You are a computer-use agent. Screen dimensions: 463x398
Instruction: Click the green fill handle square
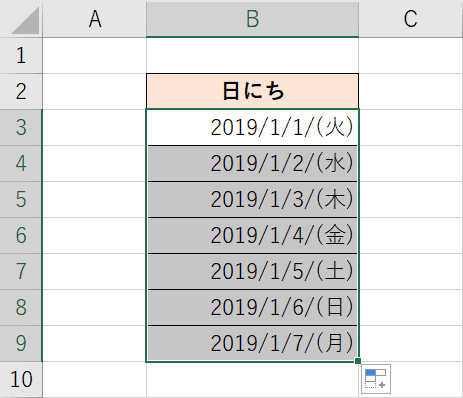358,361
